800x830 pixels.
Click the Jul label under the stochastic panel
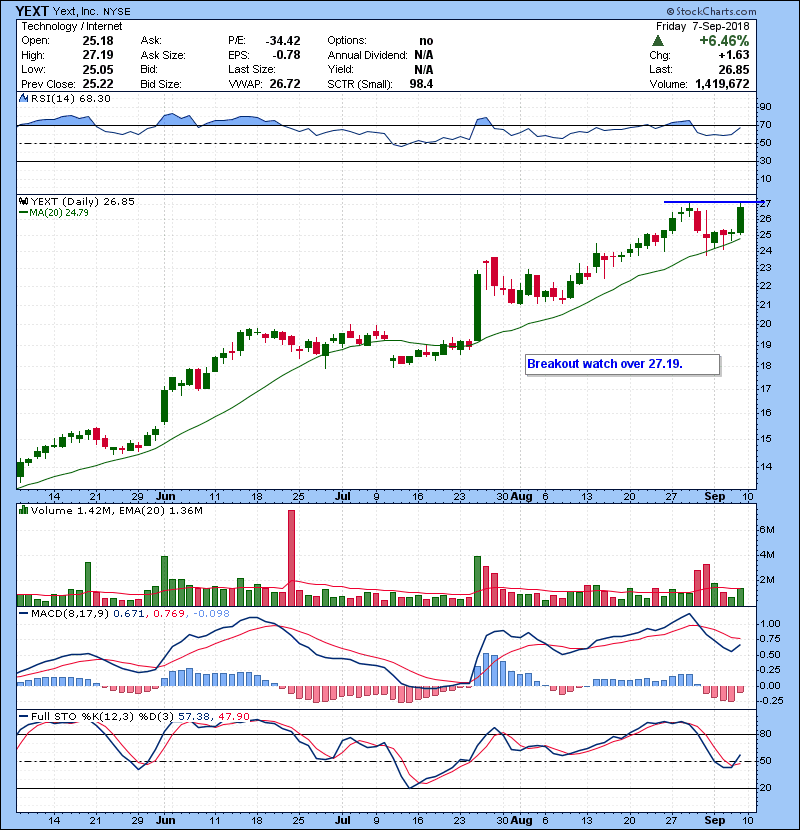point(343,820)
